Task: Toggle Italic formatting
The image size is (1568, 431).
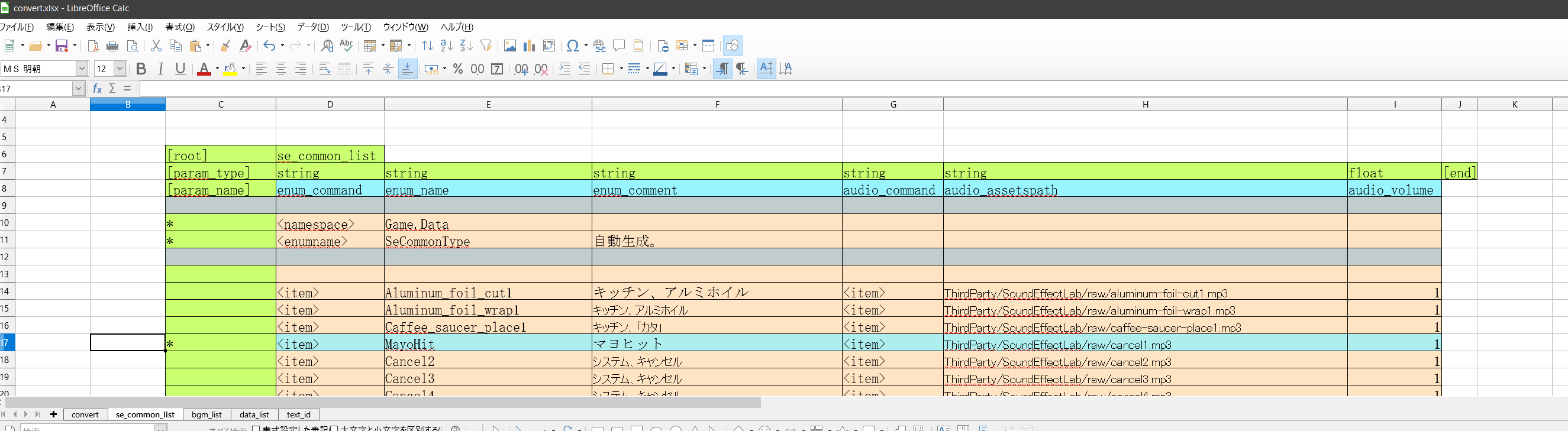Action: pos(161,69)
